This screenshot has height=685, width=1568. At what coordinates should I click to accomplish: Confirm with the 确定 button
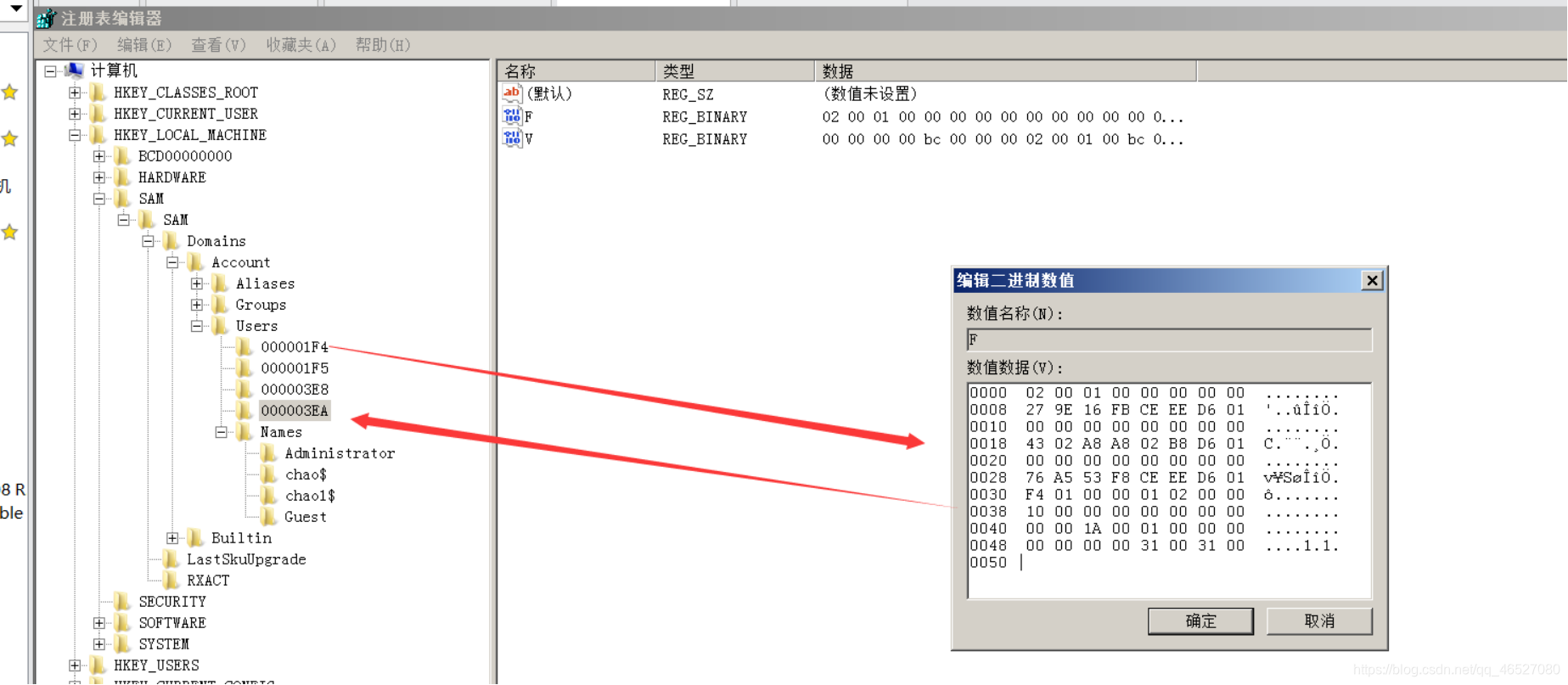tap(1200, 621)
